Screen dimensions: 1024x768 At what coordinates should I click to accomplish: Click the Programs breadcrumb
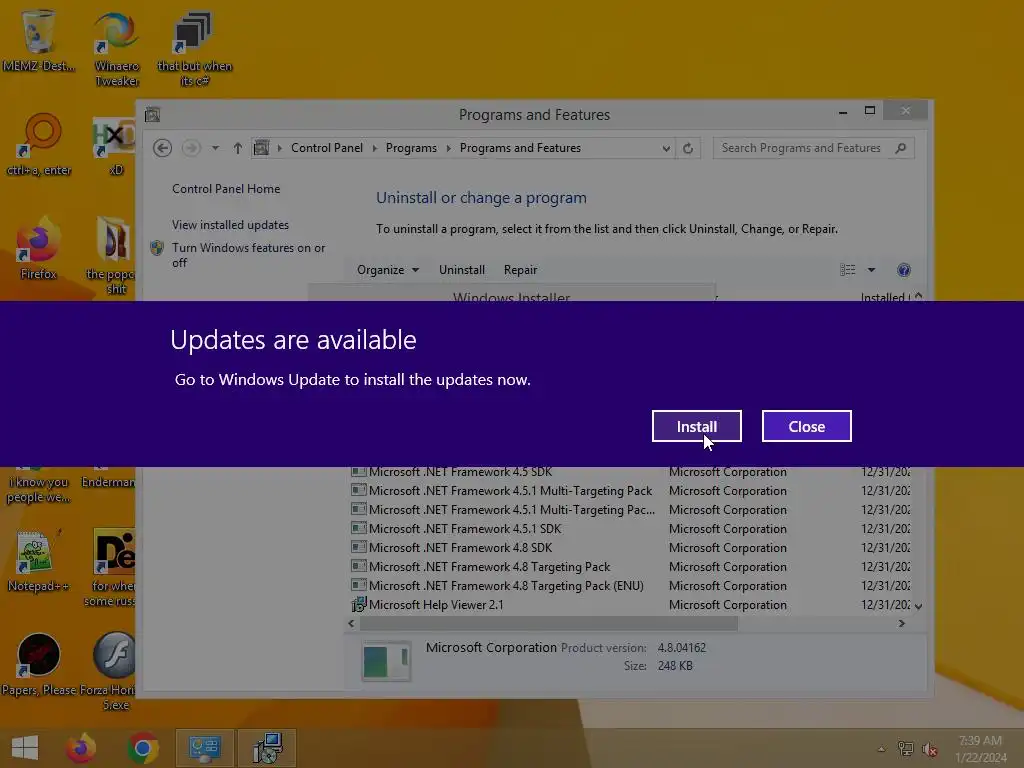coord(411,148)
